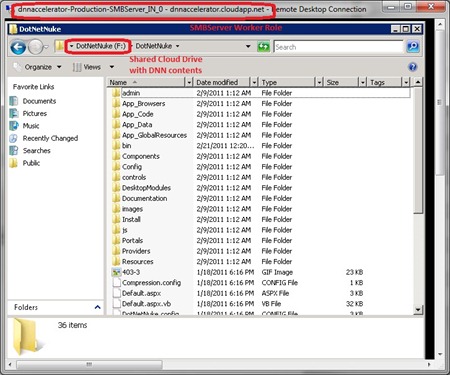Screen dimensions: 450x375
Task: Click inside the Search input field
Action: pyautogui.click(x=338, y=47)
